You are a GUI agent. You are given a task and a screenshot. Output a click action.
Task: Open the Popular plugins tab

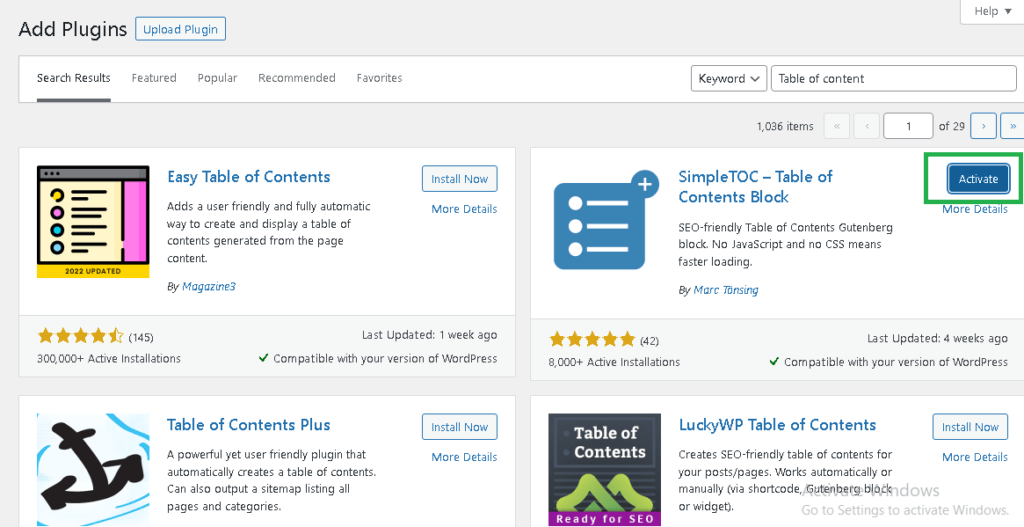(x=217, y=78)
